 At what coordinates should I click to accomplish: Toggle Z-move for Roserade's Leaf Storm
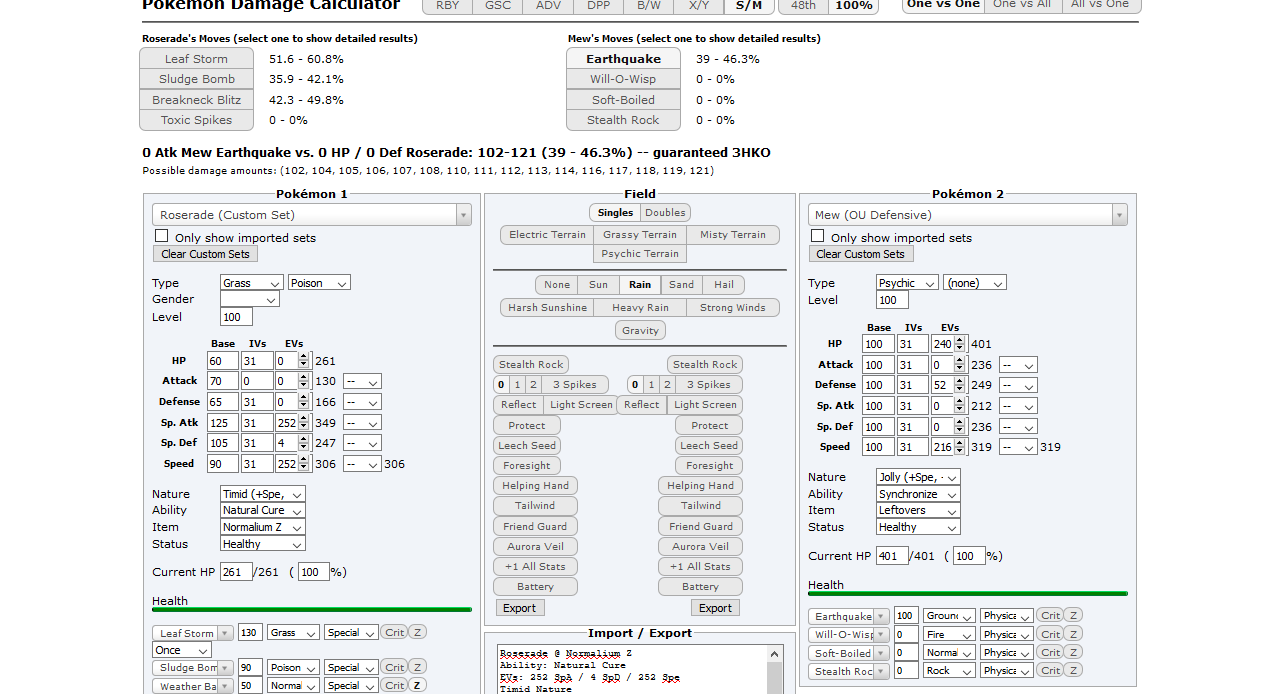(x=418, y=633)
